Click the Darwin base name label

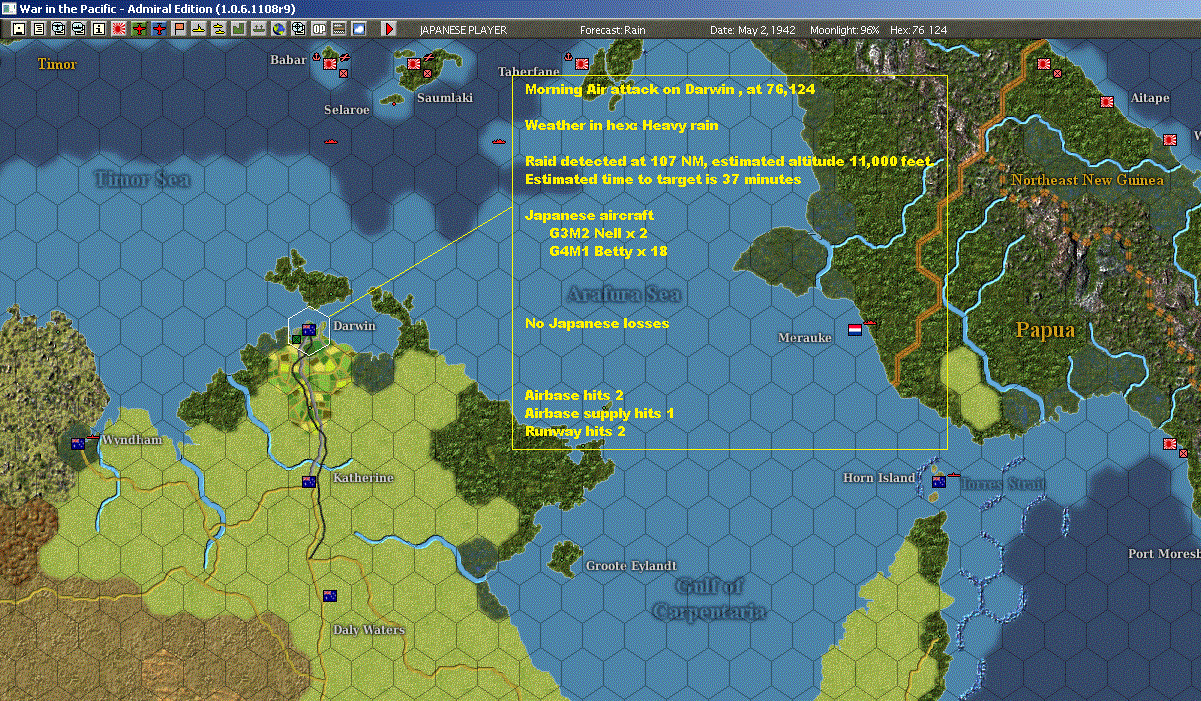click(354, 326)
